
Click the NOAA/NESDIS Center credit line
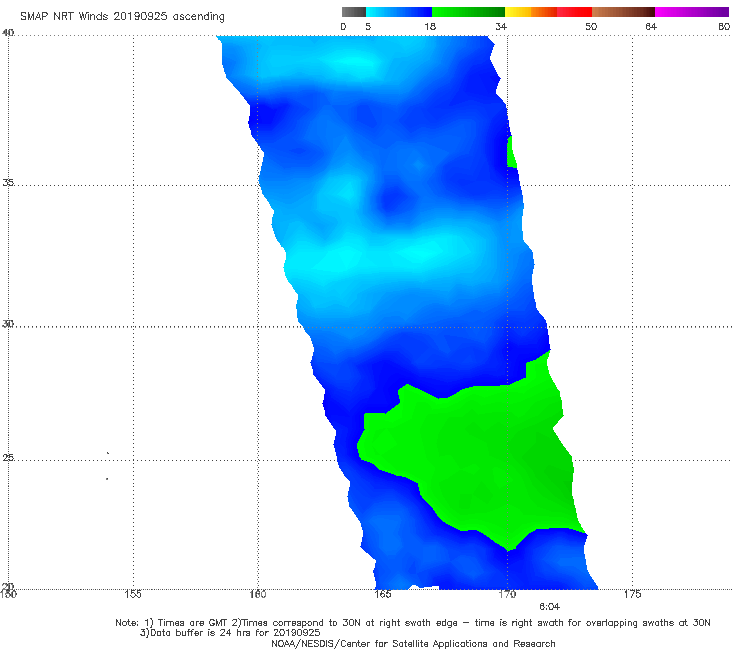[413, 643]
